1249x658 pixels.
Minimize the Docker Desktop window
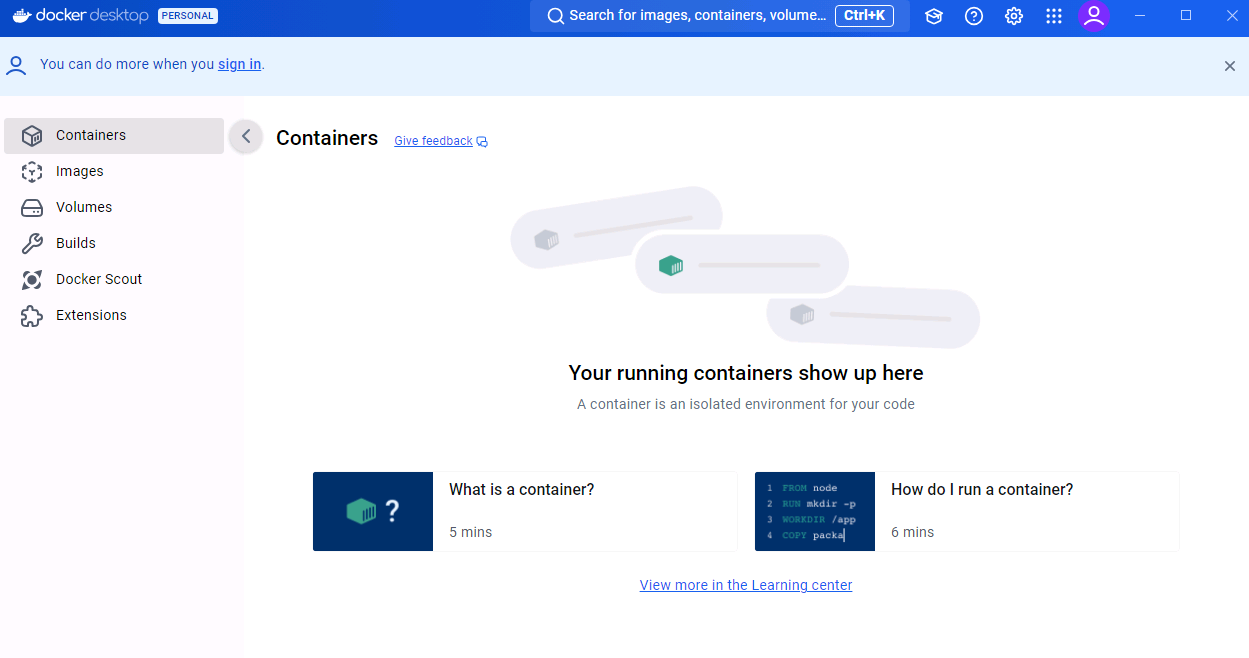1141,16
